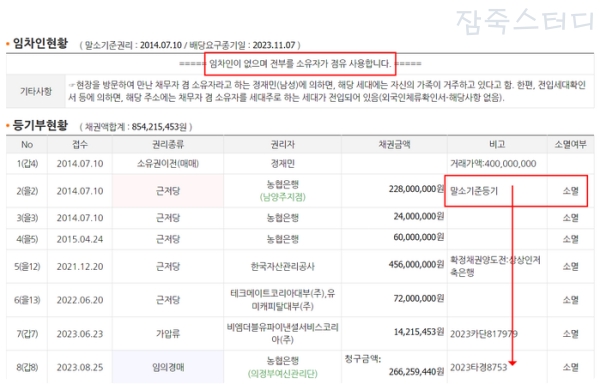The height and width of the screenshot is (384, 600).
Task: Click the date 2023.08.25
Action: pos(80,367)
